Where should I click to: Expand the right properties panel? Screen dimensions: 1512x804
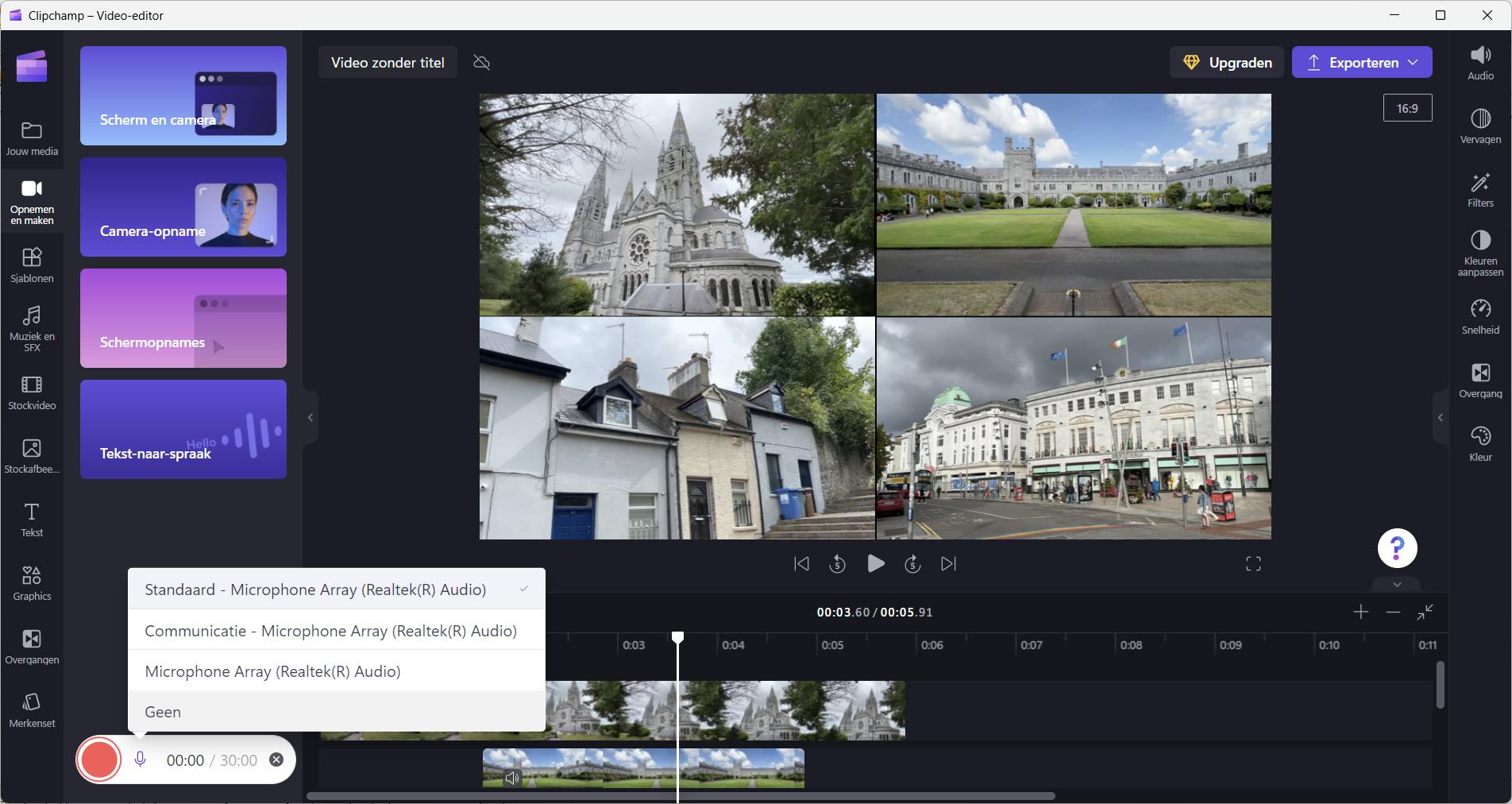click(x=1440, y=418)
